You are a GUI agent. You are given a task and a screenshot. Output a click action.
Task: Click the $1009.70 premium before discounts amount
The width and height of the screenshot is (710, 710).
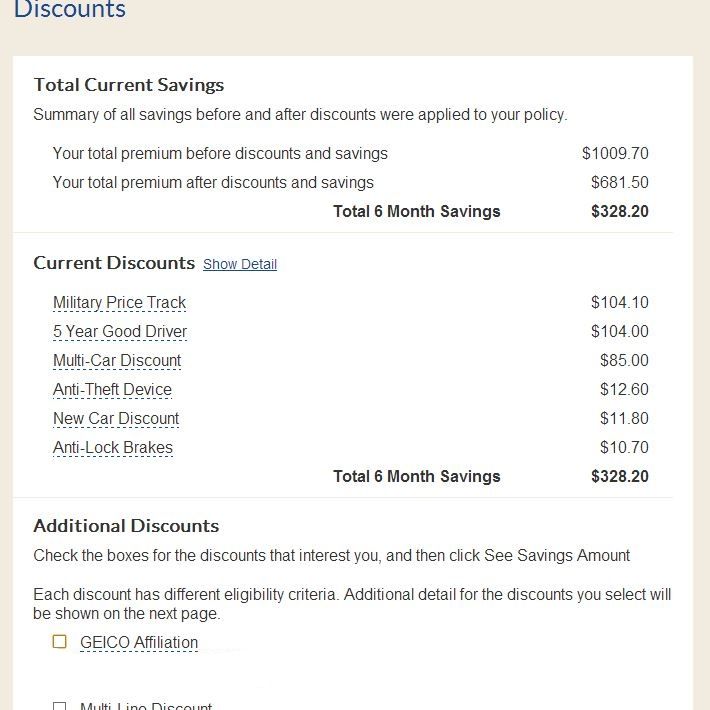(x=615, y=154)
